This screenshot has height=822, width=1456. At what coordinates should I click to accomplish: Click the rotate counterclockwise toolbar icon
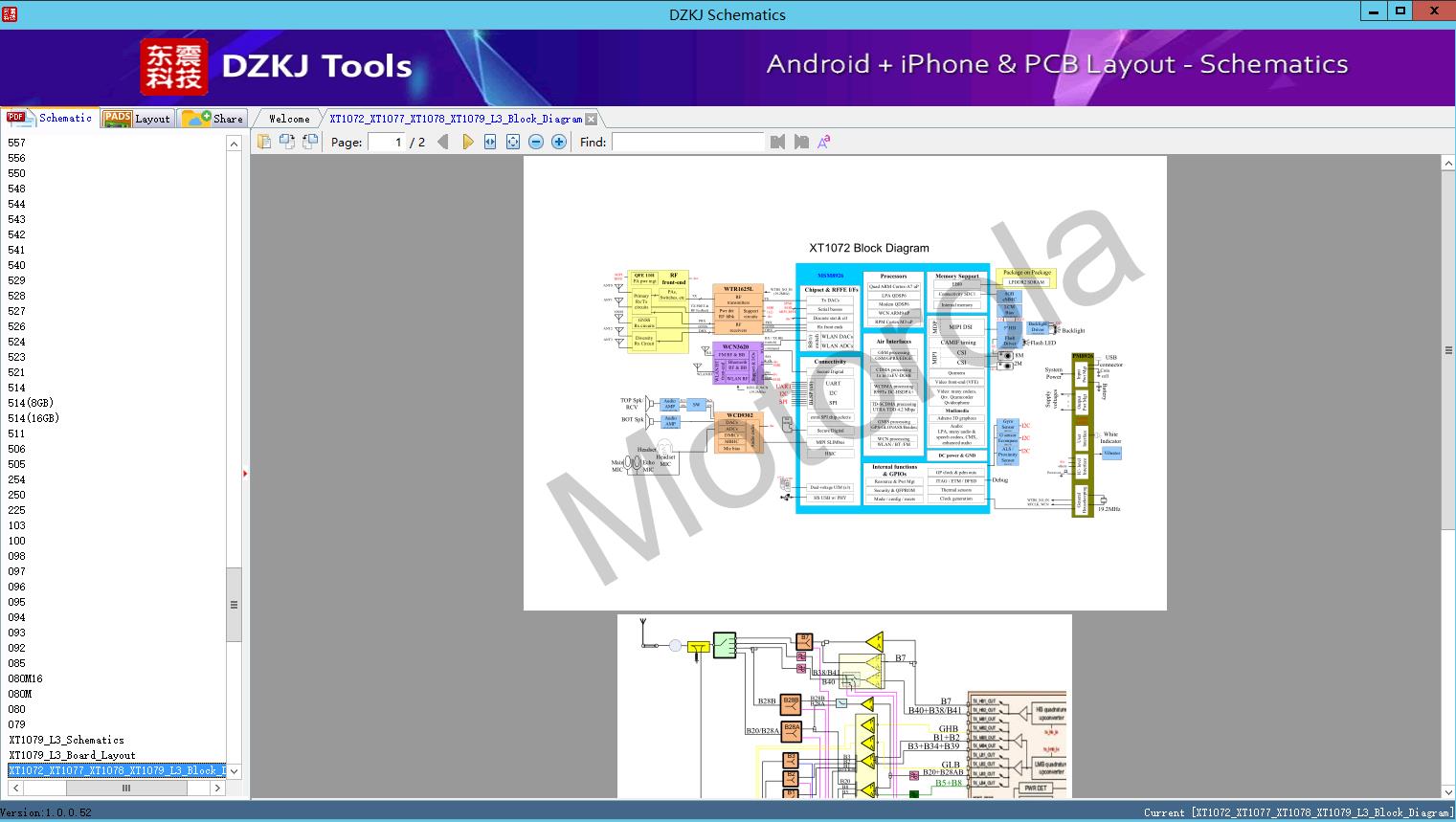coord(287,142)
